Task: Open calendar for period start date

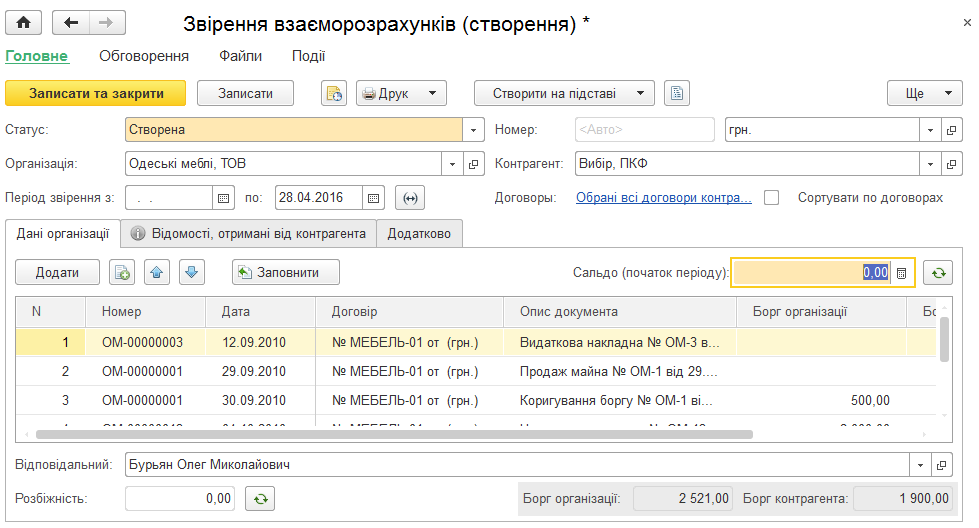Action: [x=223, y=198]
